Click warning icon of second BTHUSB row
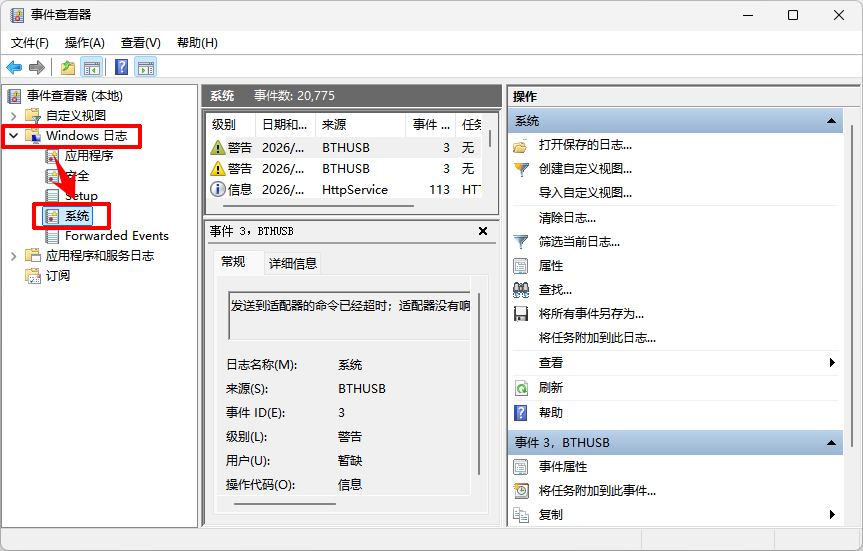 [218, 168]
